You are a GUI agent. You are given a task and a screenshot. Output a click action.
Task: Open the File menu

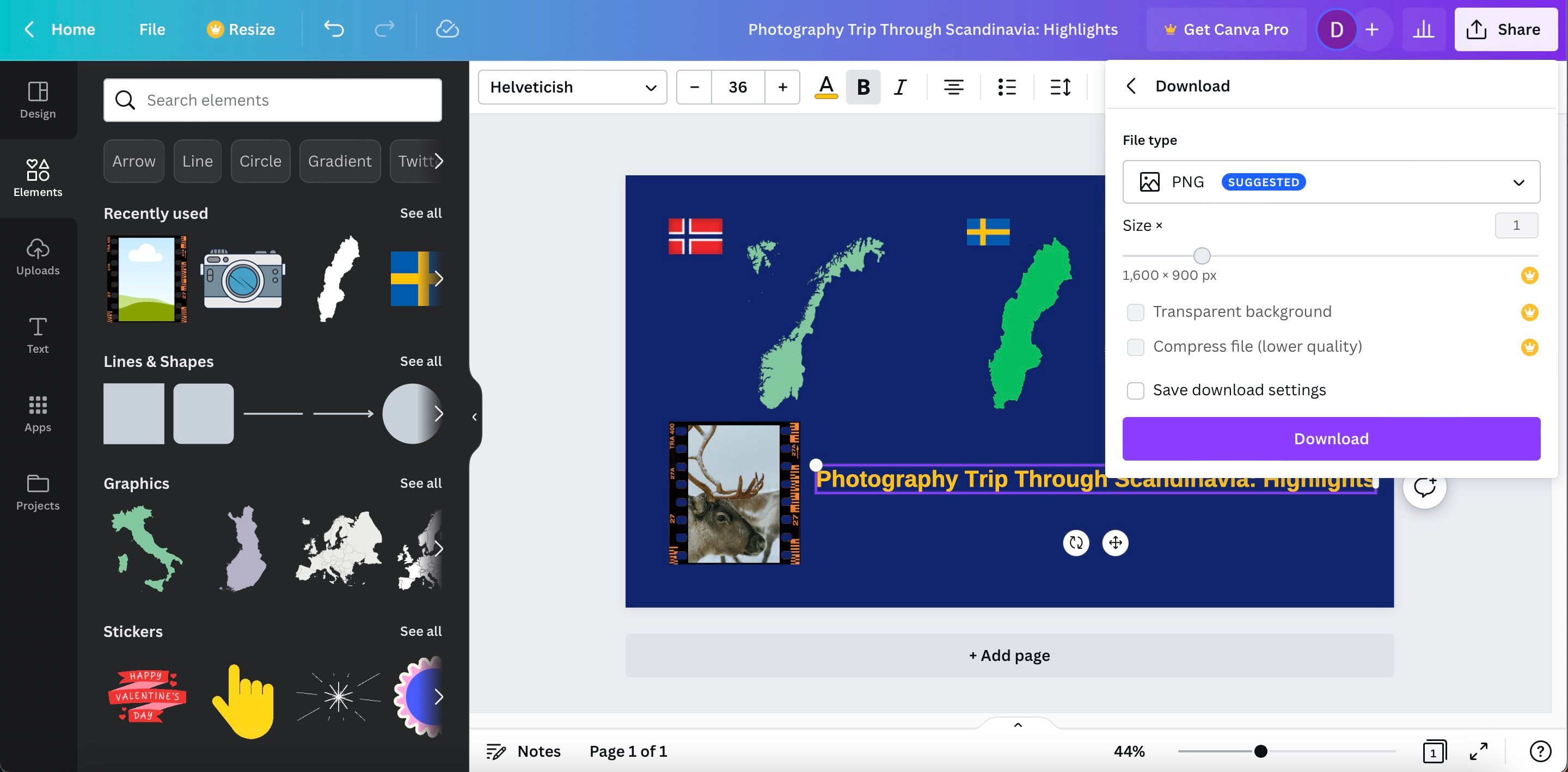151,29
